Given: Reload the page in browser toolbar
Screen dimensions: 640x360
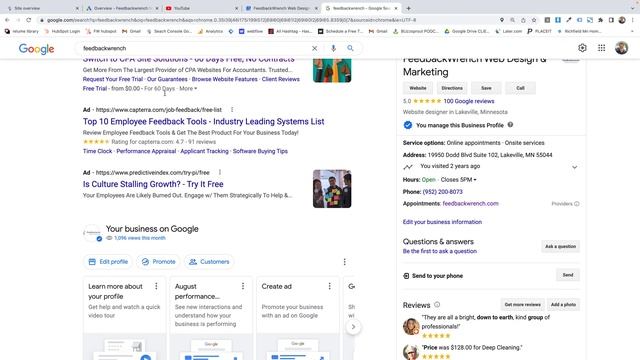Looking at the screenshot, I should tap(29, 20).
